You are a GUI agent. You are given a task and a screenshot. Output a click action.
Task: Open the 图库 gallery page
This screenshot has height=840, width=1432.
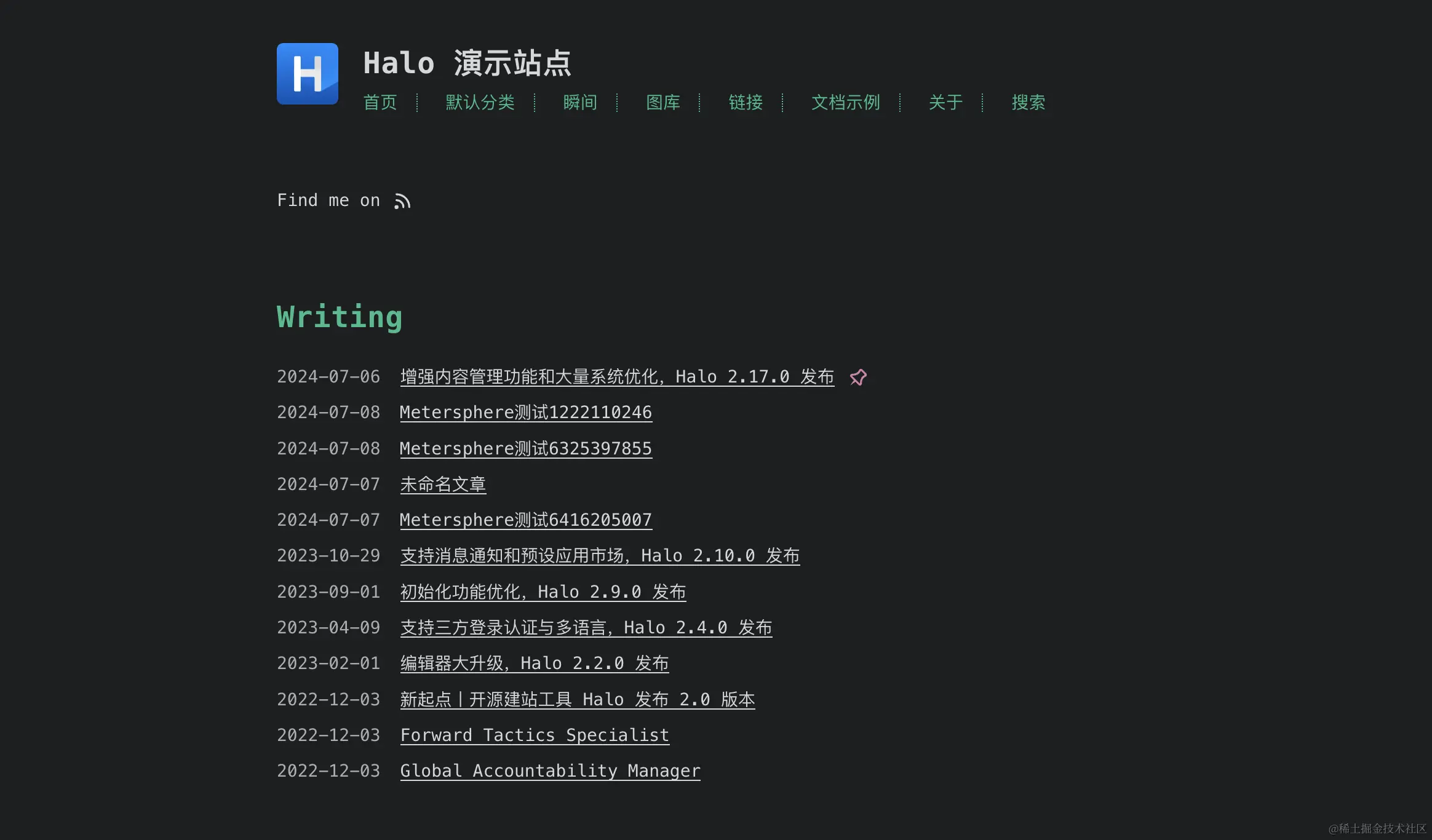(663, 102)
